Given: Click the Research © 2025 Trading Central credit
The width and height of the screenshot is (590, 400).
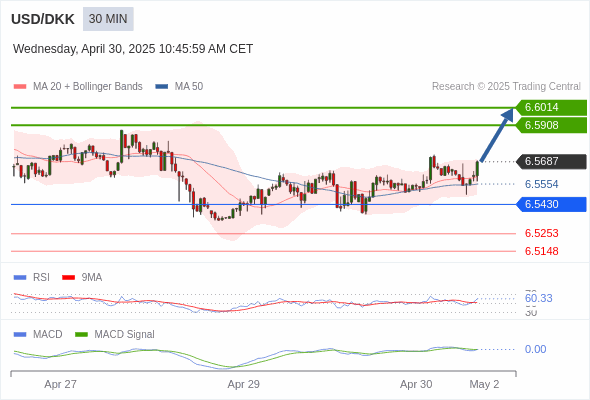Looking at the screenshot, I should pos(506,87).
